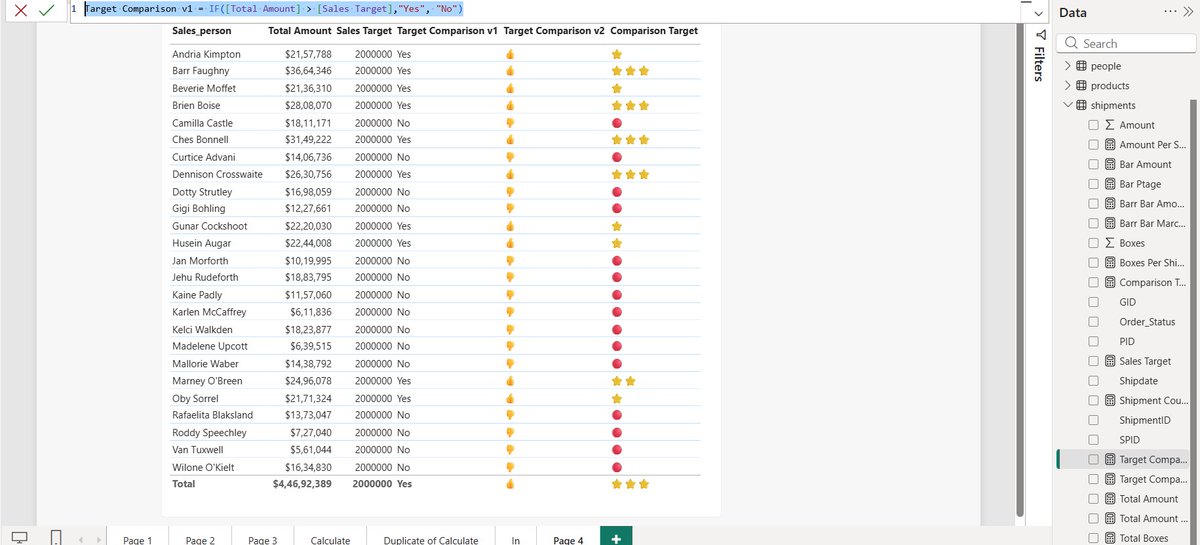The image size is (1200, 545).
Task: Click the measure icon beside Shipment Cou...
Action: 1110,400
